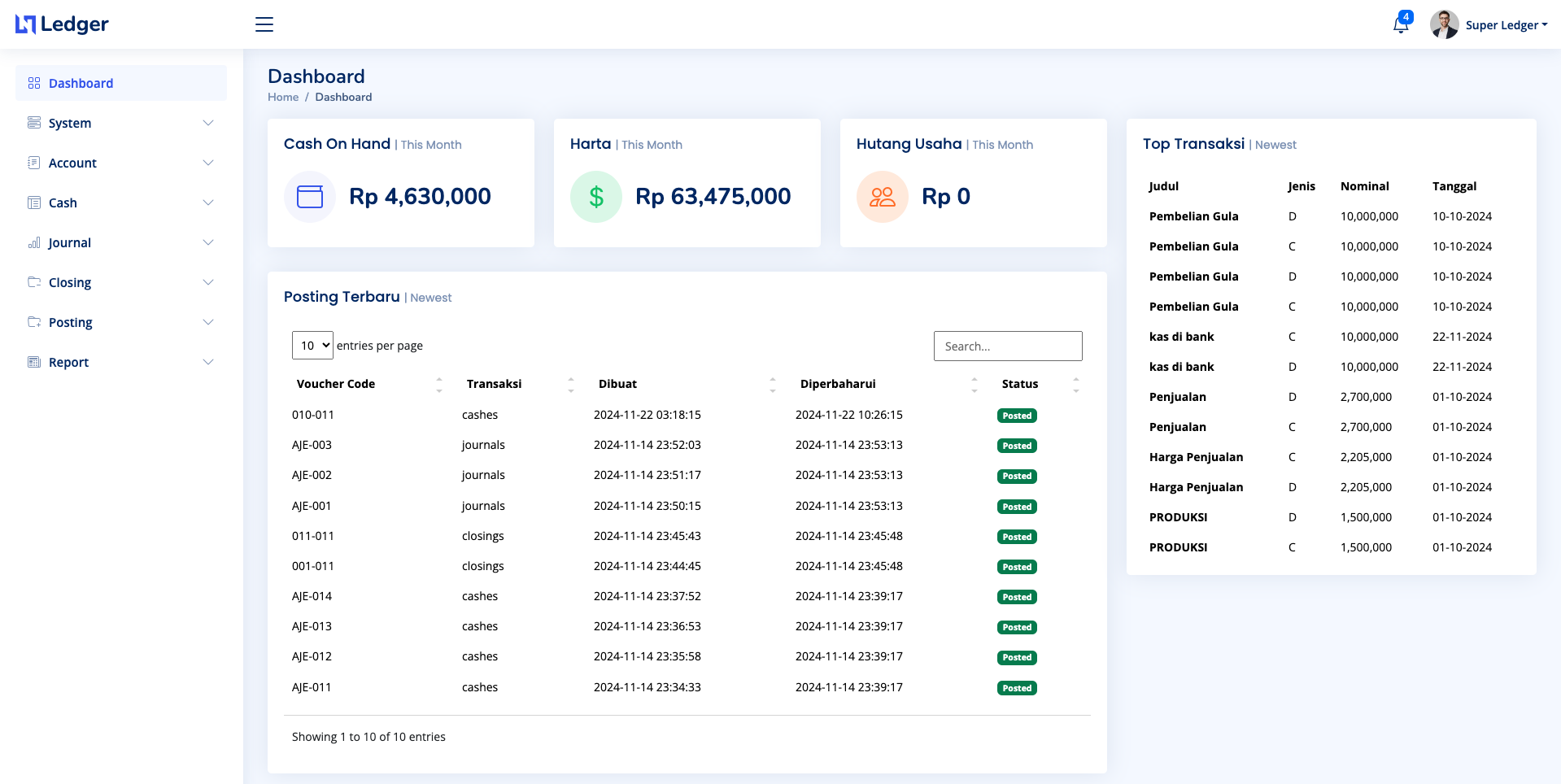This screenshot has height=784, width=1561.
Task: Open the Posting sidebar menu item
Action: coord(72,322)
